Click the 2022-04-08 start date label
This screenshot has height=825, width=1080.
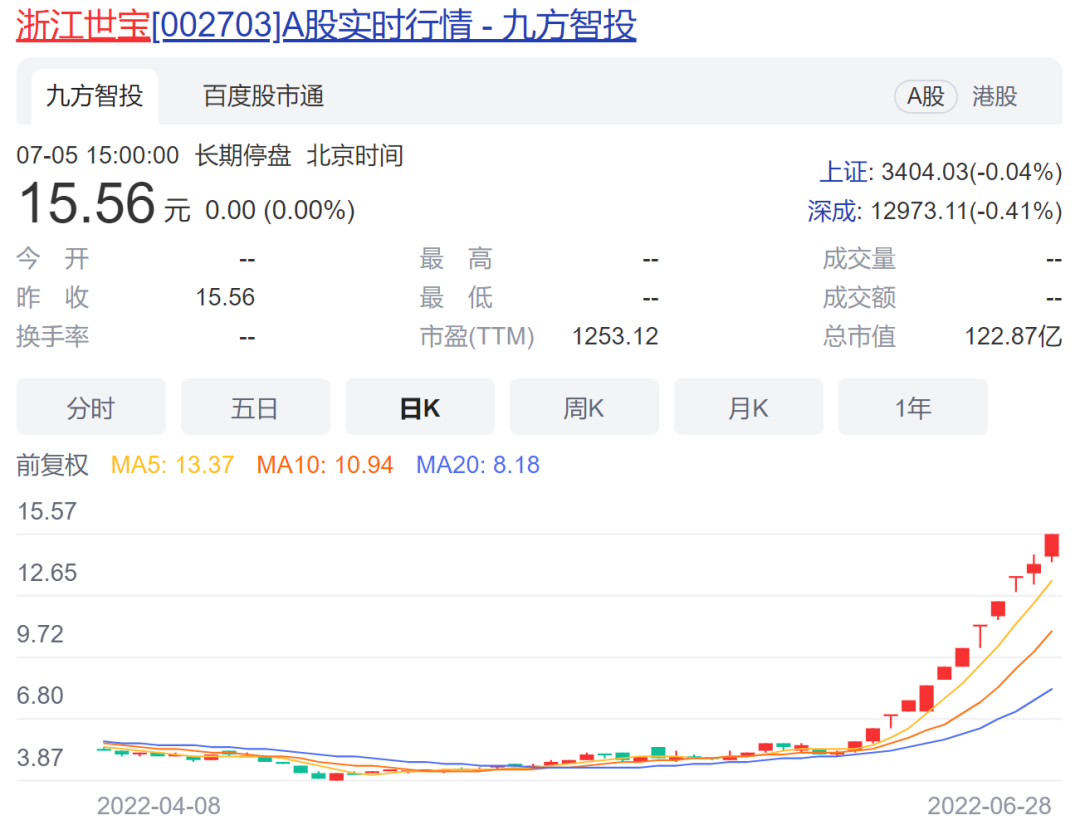[158, 805]
